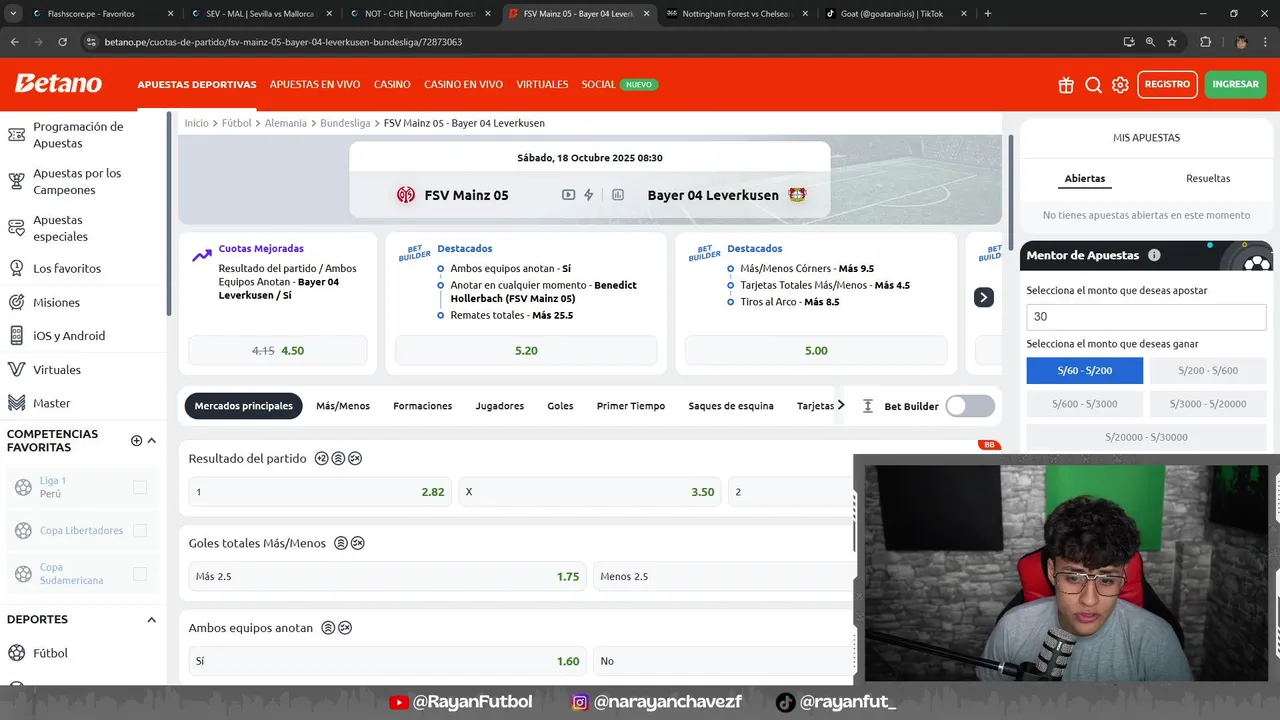Open the Bayer 04 Leverkusen team crest
The width and height of the screenshot is (1280, 720).
coord(797,195)
